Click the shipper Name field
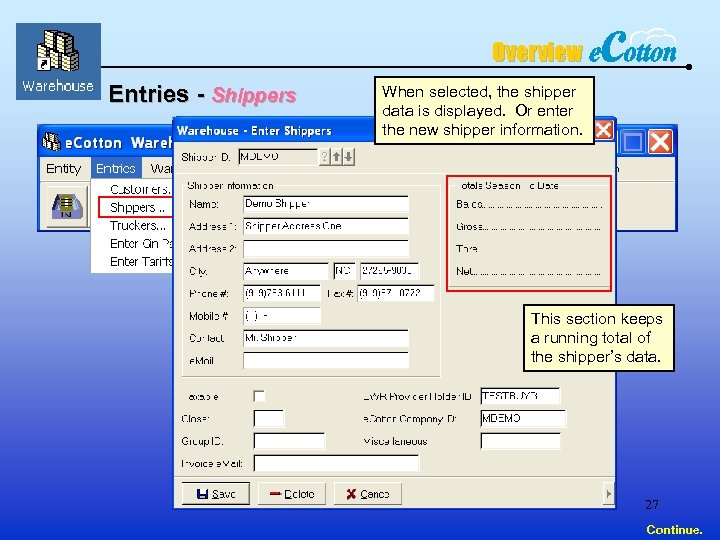The image size is (720, 540). coord(326,204)
